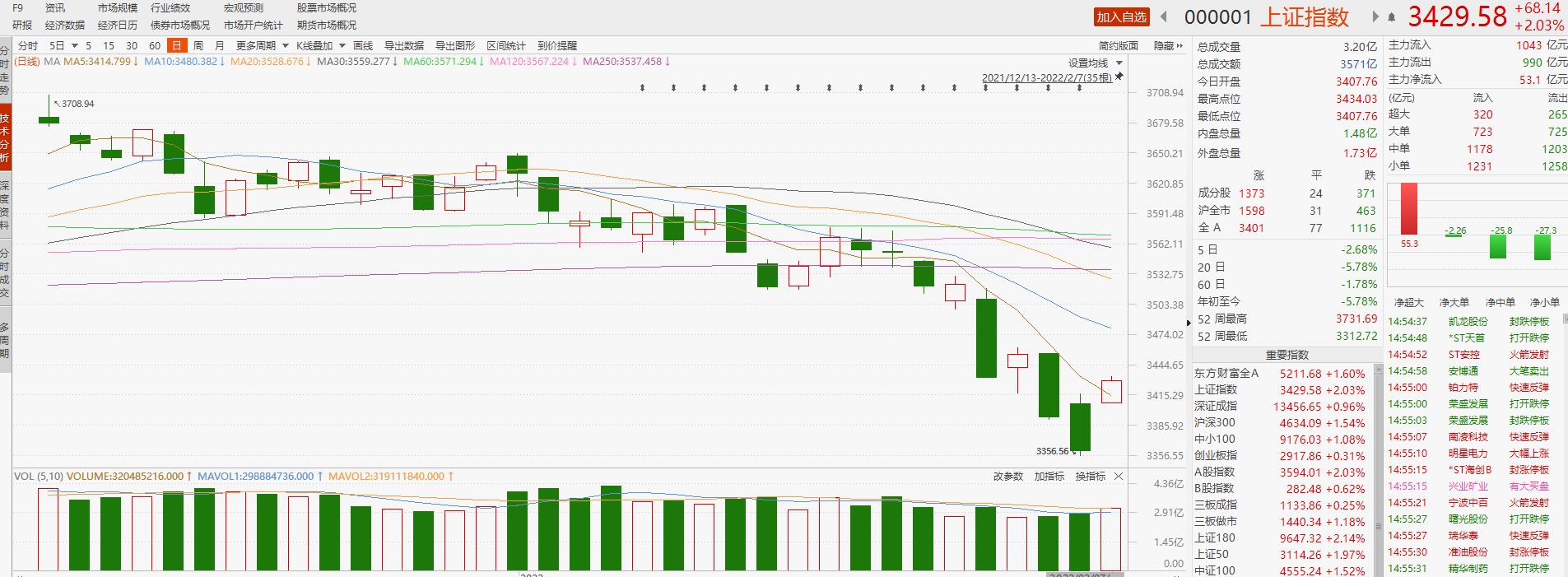
Task: Switch chart to 周 weekly period
Action: (x=198, y=46)
